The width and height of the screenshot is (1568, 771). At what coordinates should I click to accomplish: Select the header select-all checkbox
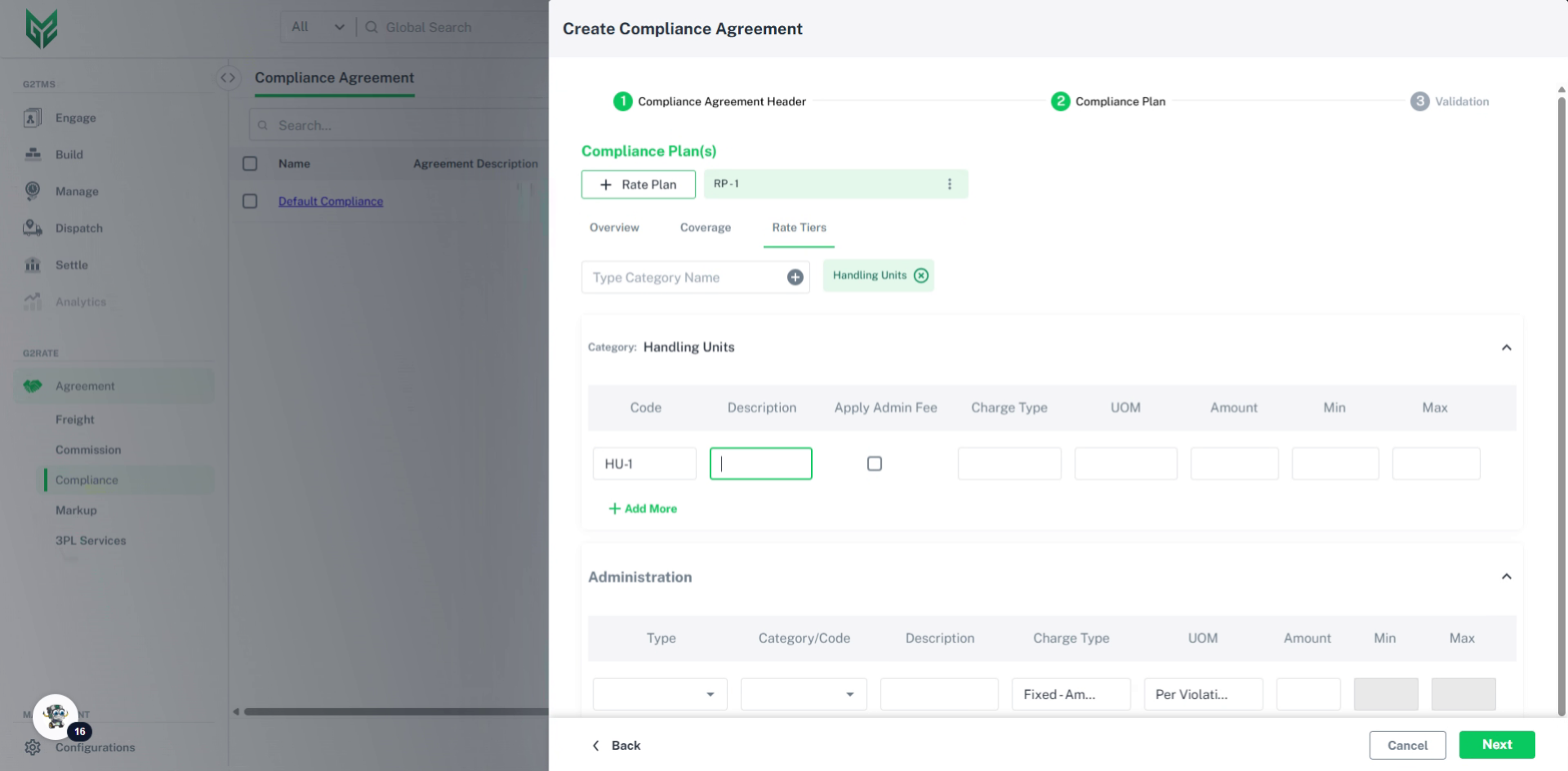pyautogui.click(x=250, y=163)
